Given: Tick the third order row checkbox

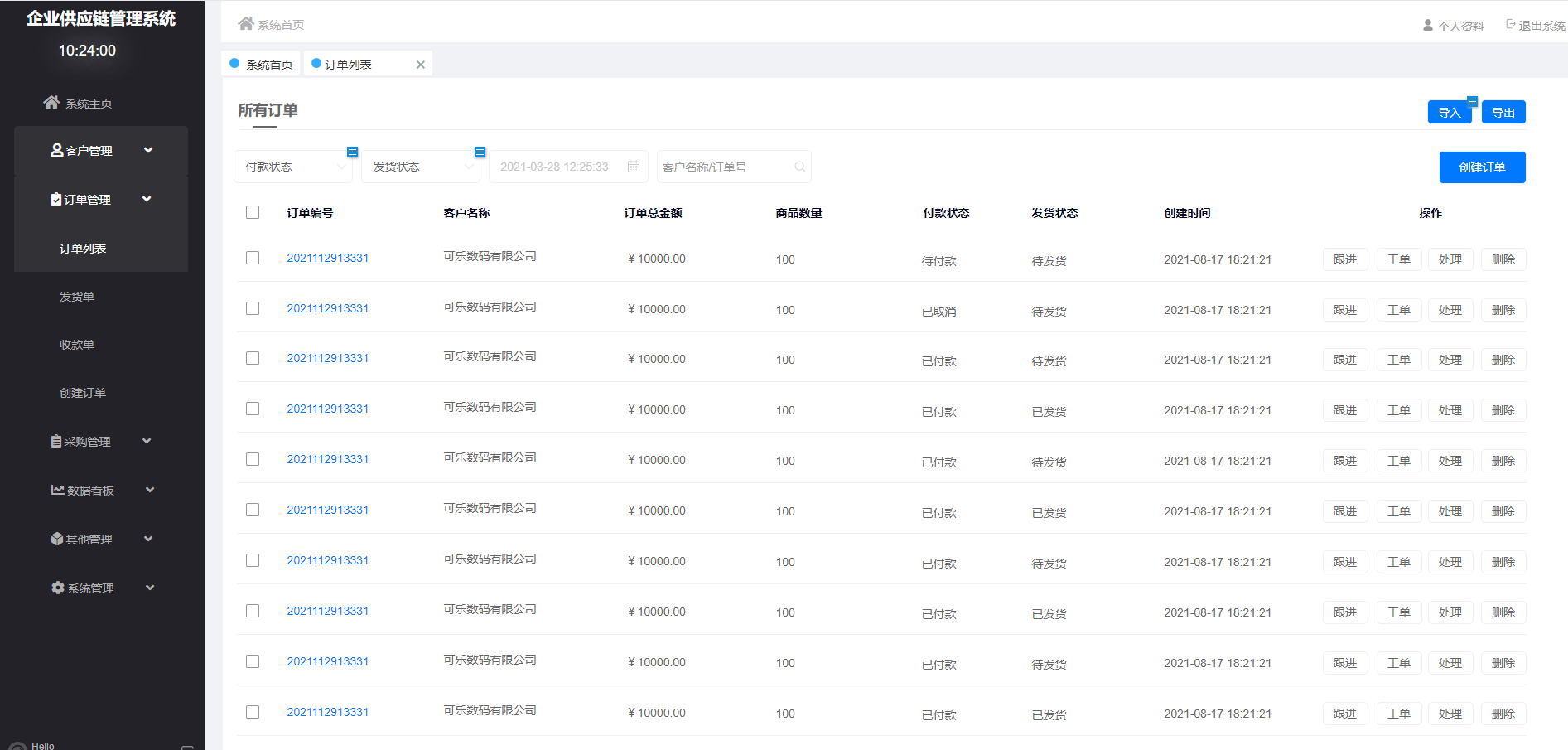Looking at the screenshot, I should point(253,358).
